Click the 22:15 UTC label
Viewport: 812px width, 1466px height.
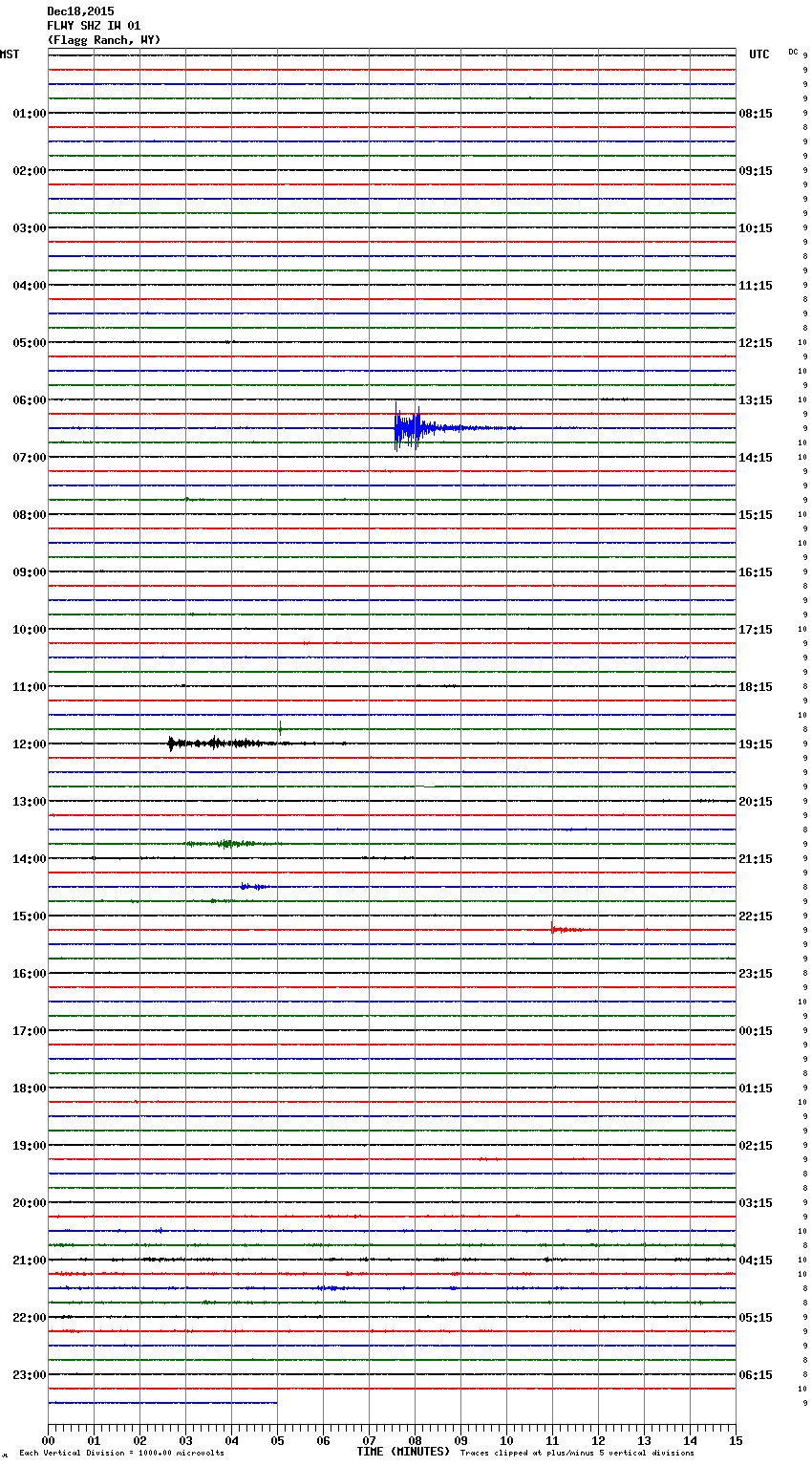tap(756, 916)
